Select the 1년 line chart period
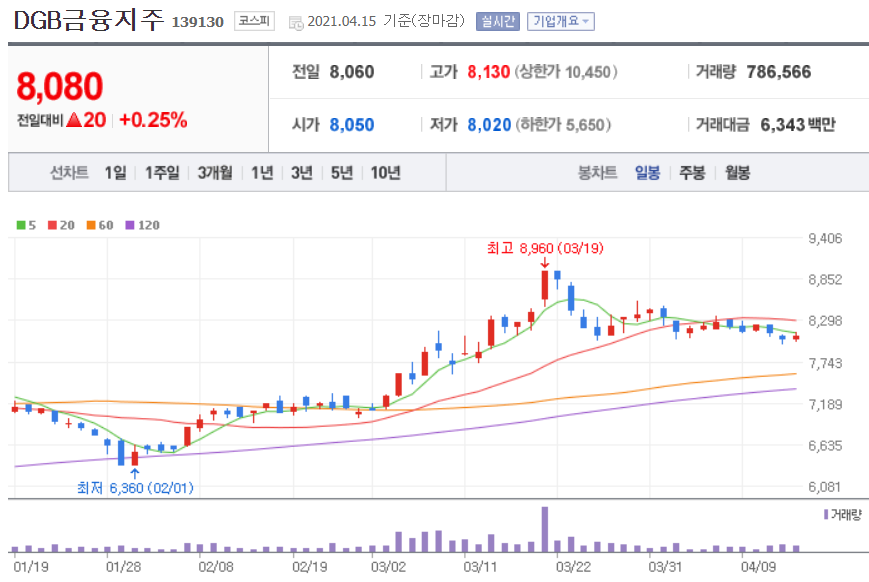869x582 pixels. [262, 173]
